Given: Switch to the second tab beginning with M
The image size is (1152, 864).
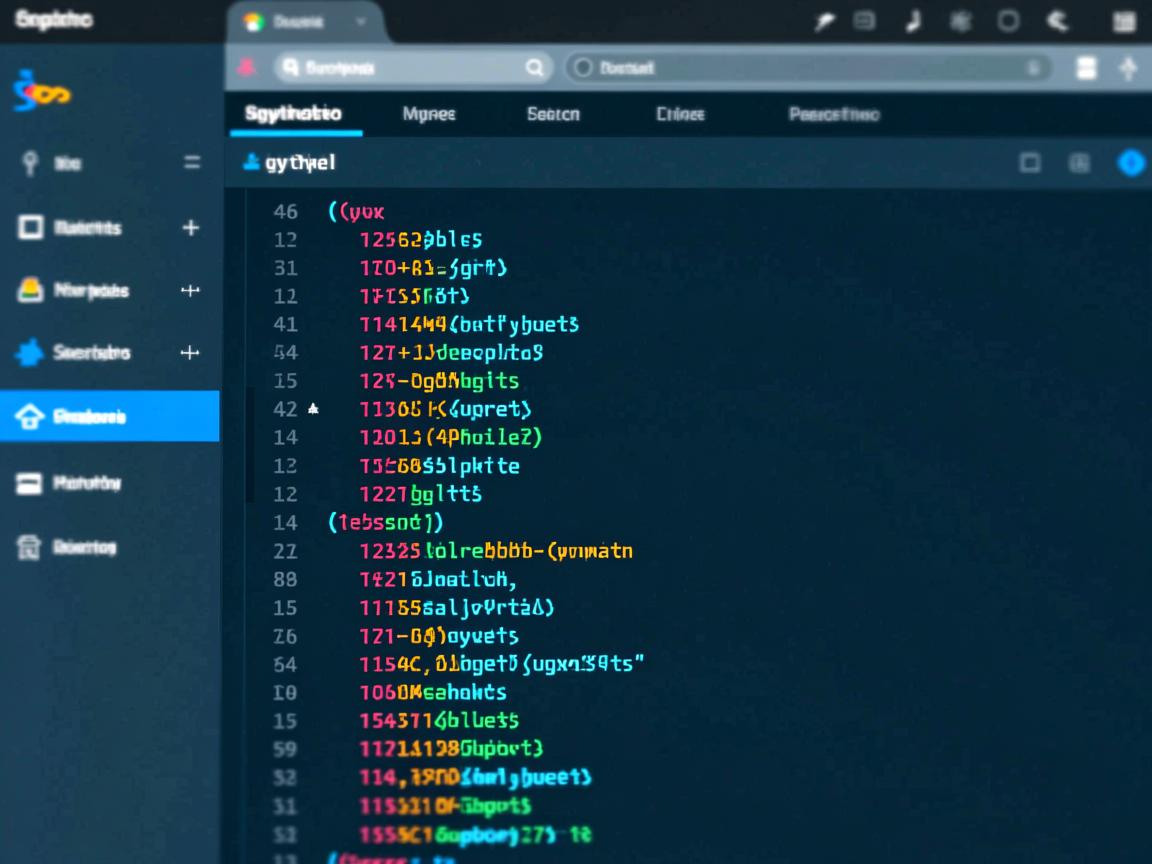Looking at the screenshot, I should (x=429, y=114).
